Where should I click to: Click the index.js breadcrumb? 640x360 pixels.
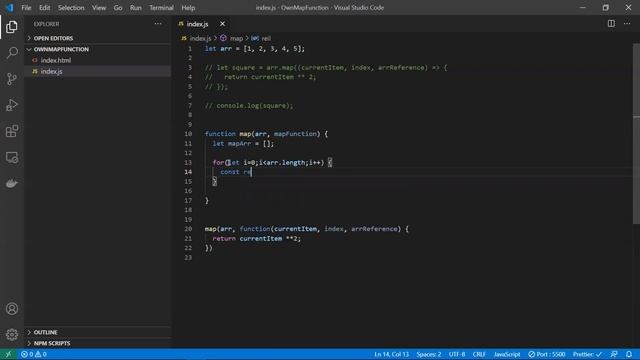coord(200,38)
